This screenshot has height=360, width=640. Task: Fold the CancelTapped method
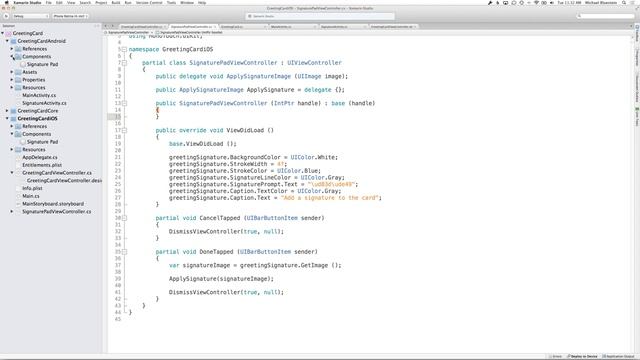pyautogui.click(x=124, y=218)
